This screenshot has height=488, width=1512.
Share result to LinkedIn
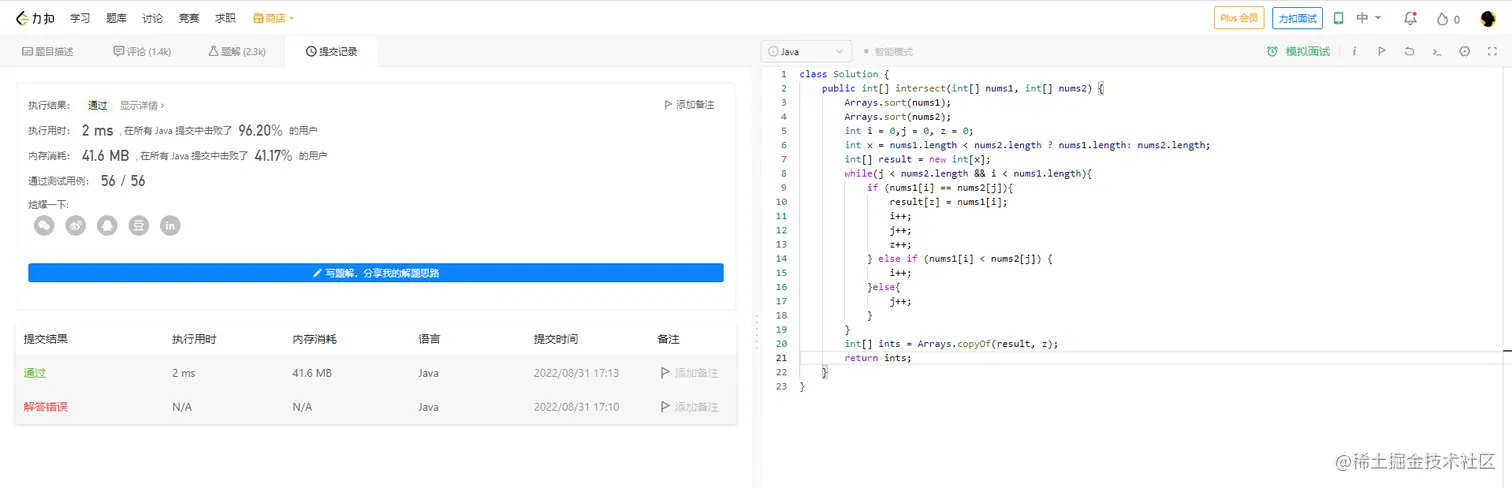pyautogui.click(x=170, y=226)
